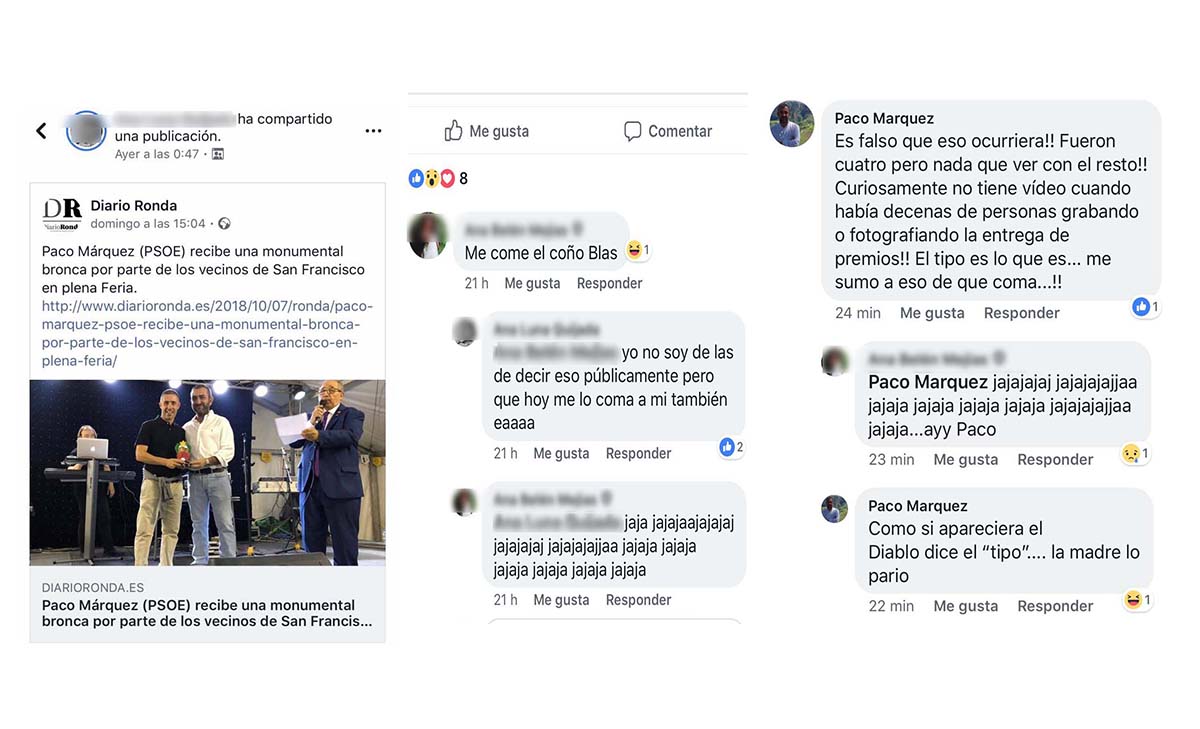
Task: Click the Paco Marquez mention in the reply
Action: 928,382
